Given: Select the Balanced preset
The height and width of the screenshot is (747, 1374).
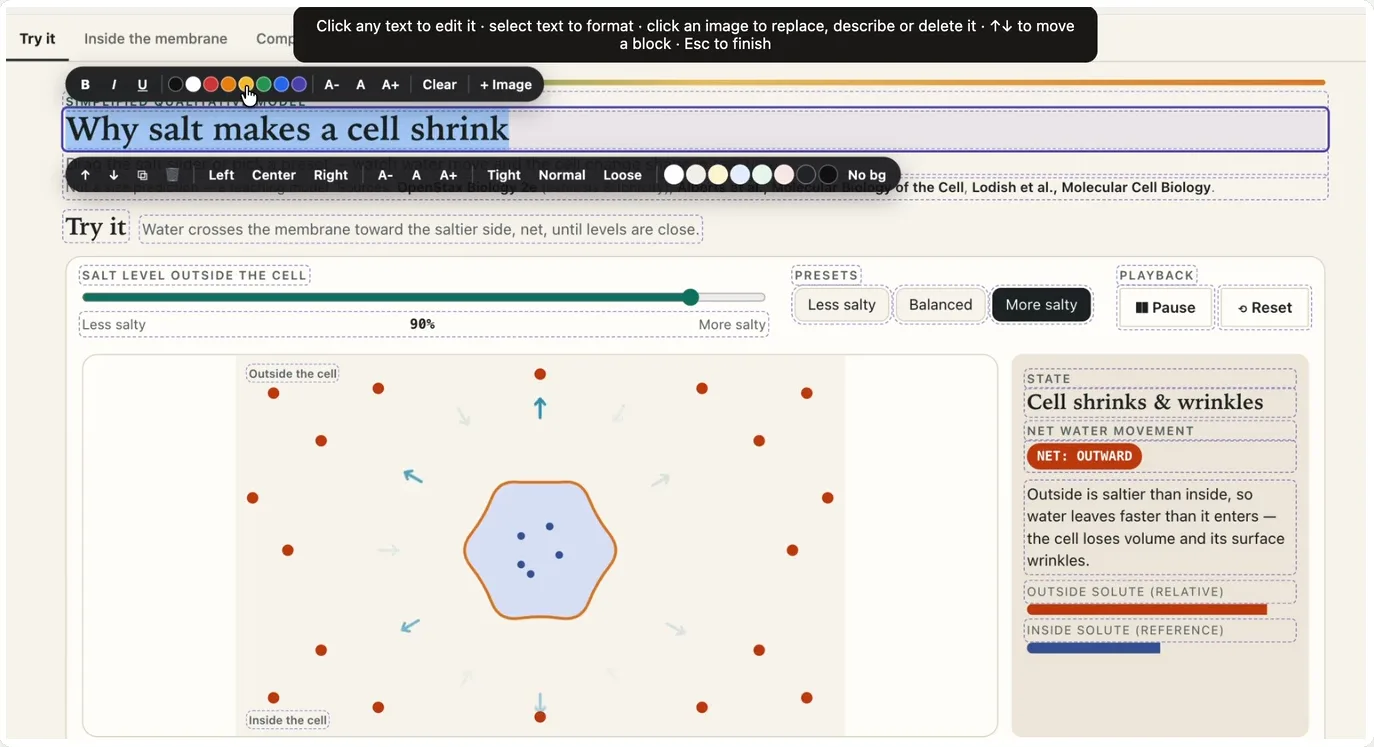Looking at the screenshot, I should coord(940,305).
